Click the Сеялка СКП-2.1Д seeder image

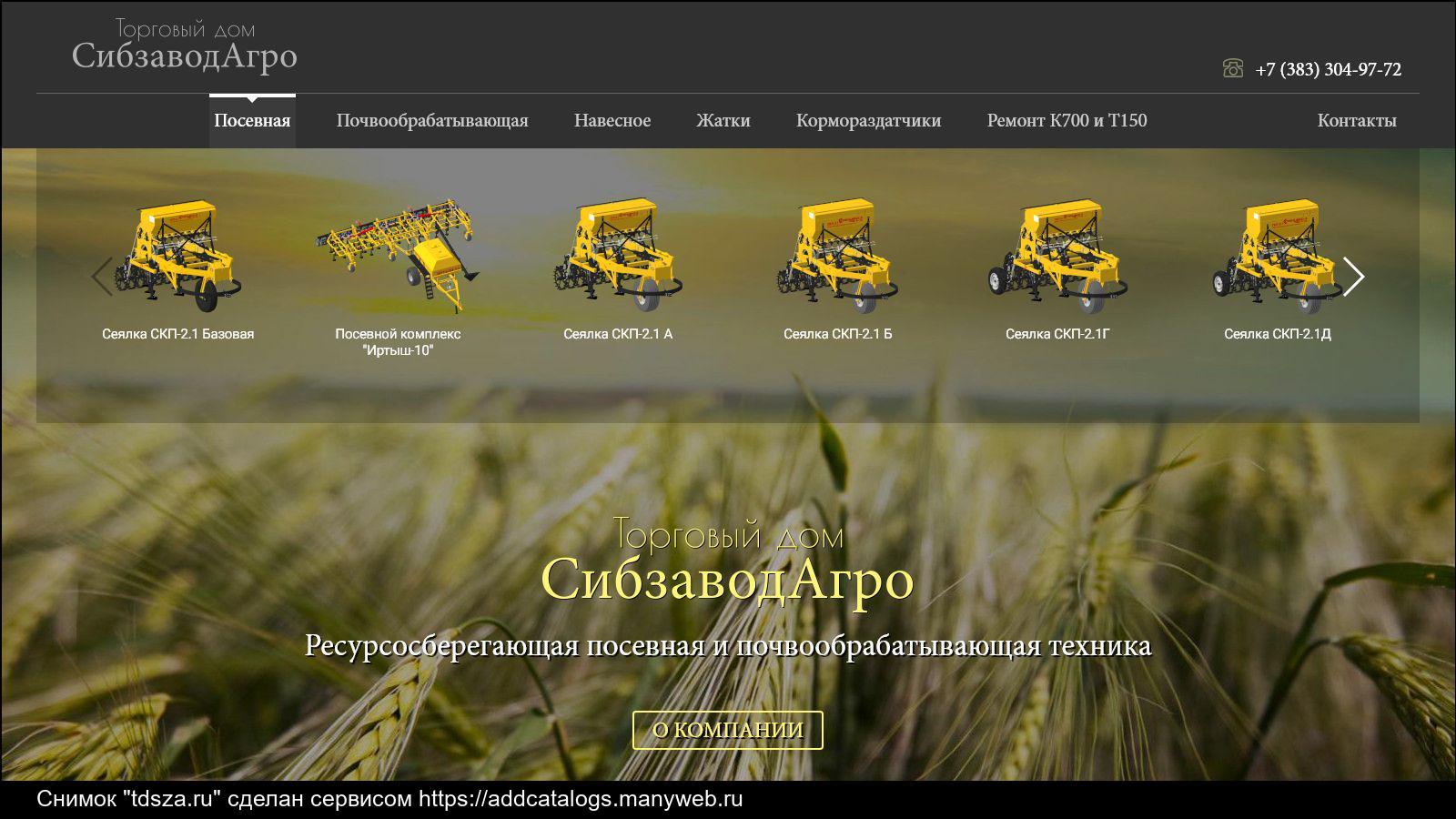tap(1277, 255)
